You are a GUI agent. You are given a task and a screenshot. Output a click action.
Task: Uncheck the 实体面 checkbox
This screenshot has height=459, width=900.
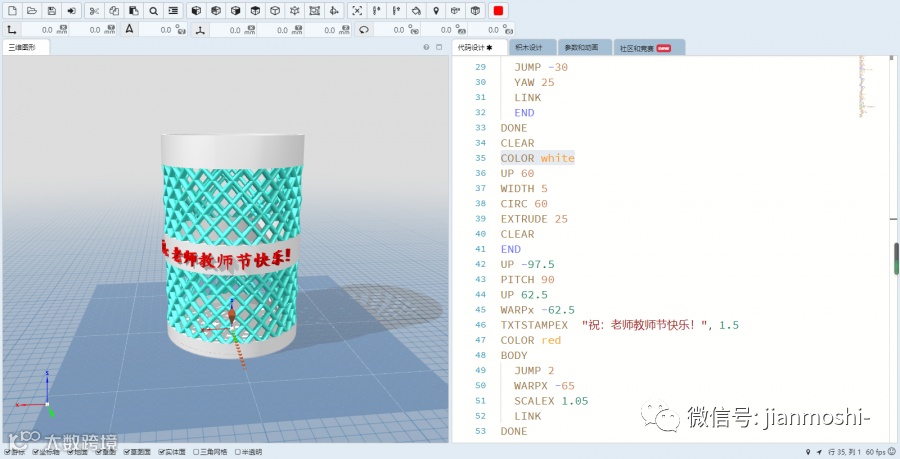point(162,452)
